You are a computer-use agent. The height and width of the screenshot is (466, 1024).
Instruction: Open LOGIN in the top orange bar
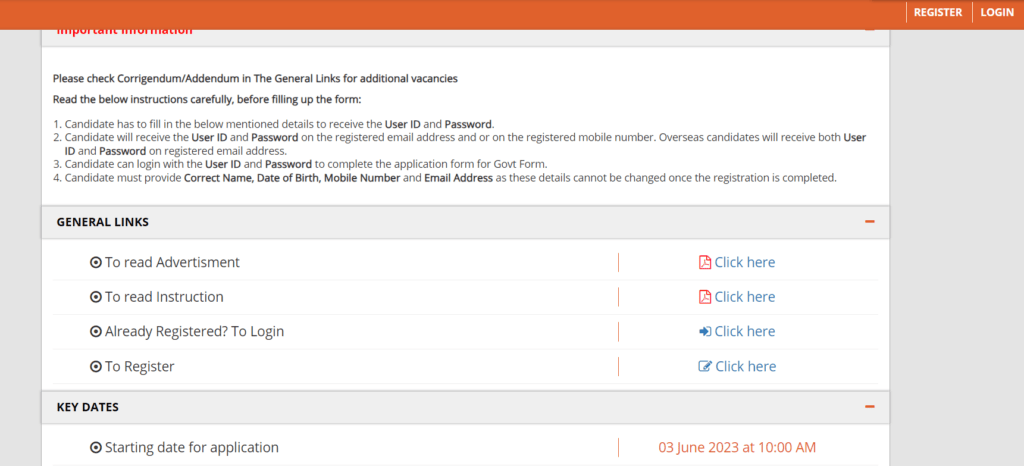pyautogui.click(x=997, y=12)
